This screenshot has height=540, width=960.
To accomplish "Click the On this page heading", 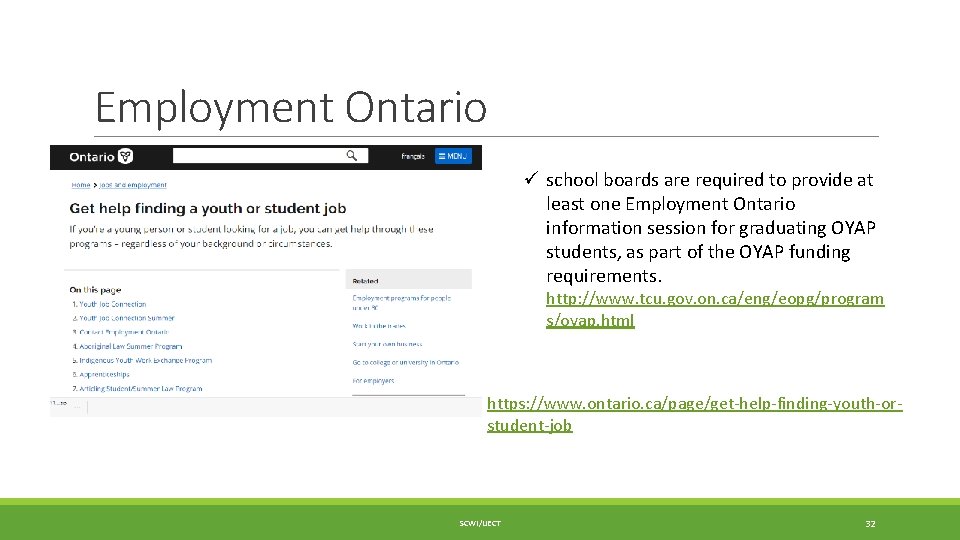I will 95,290.
